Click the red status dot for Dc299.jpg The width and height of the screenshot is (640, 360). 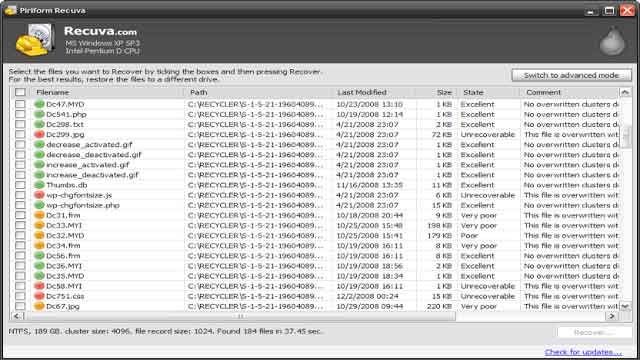[39, 134]
